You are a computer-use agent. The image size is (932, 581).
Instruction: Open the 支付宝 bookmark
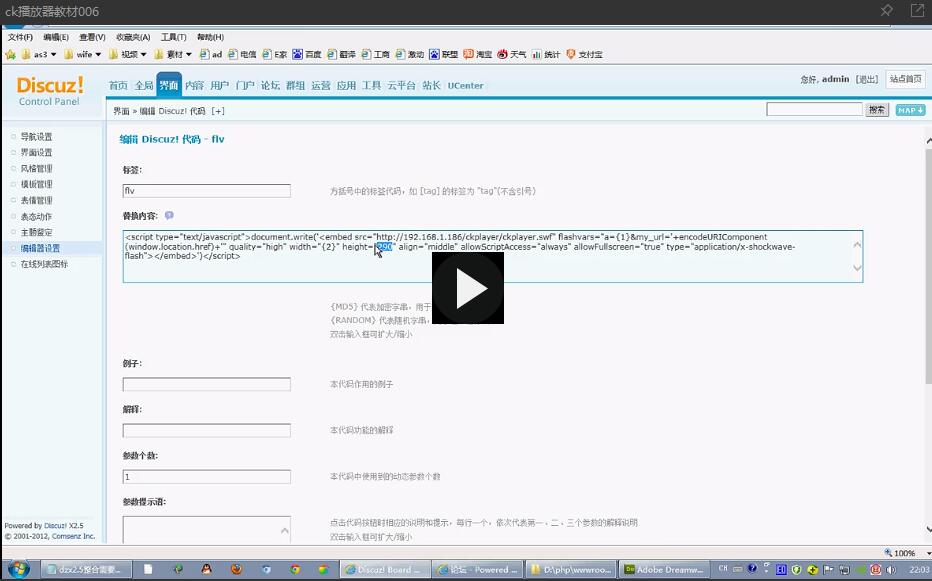(x=584, y=54)
